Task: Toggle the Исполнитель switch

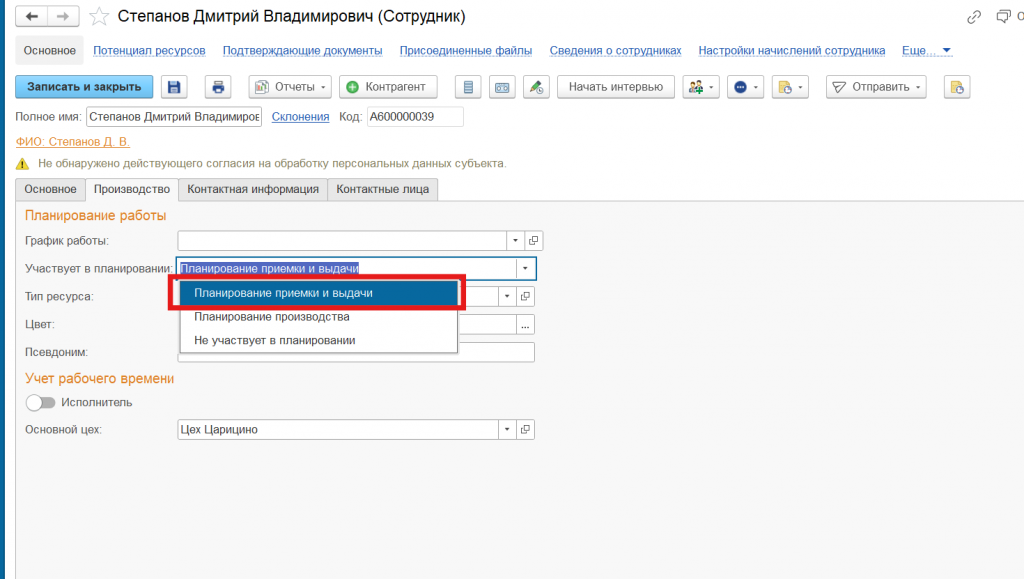Action: click(x=40, y=403)
